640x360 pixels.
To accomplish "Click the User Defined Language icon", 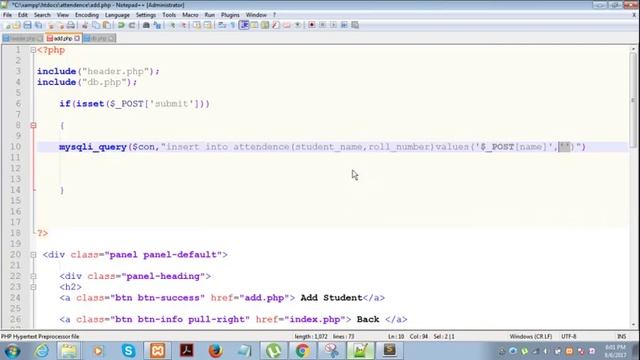I will (x=254, y=25).
